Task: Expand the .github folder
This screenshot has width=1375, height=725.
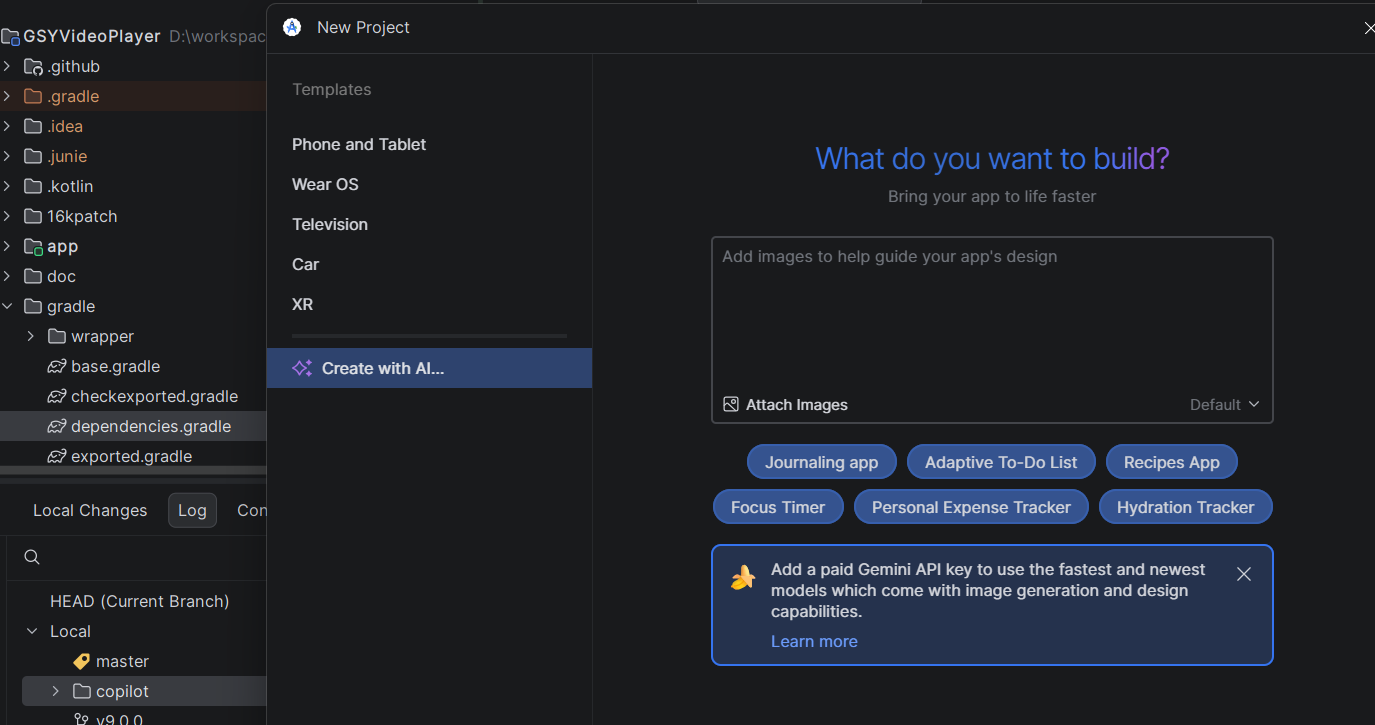Action: 7,66
